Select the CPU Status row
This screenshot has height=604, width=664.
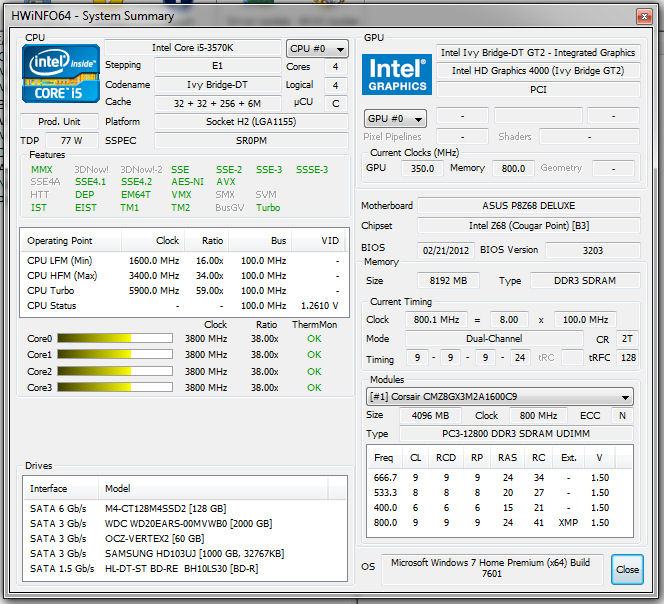click(x=184, y=305)
